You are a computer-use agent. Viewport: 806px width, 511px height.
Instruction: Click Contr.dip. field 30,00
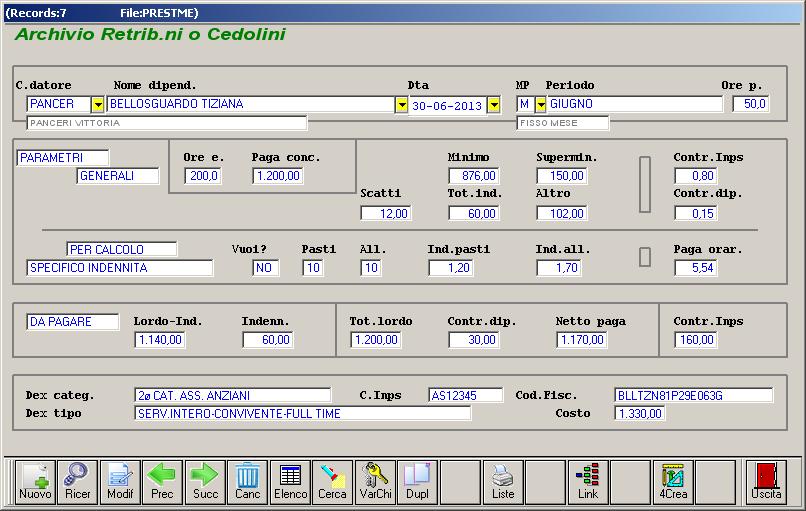[x=474, y=340]
